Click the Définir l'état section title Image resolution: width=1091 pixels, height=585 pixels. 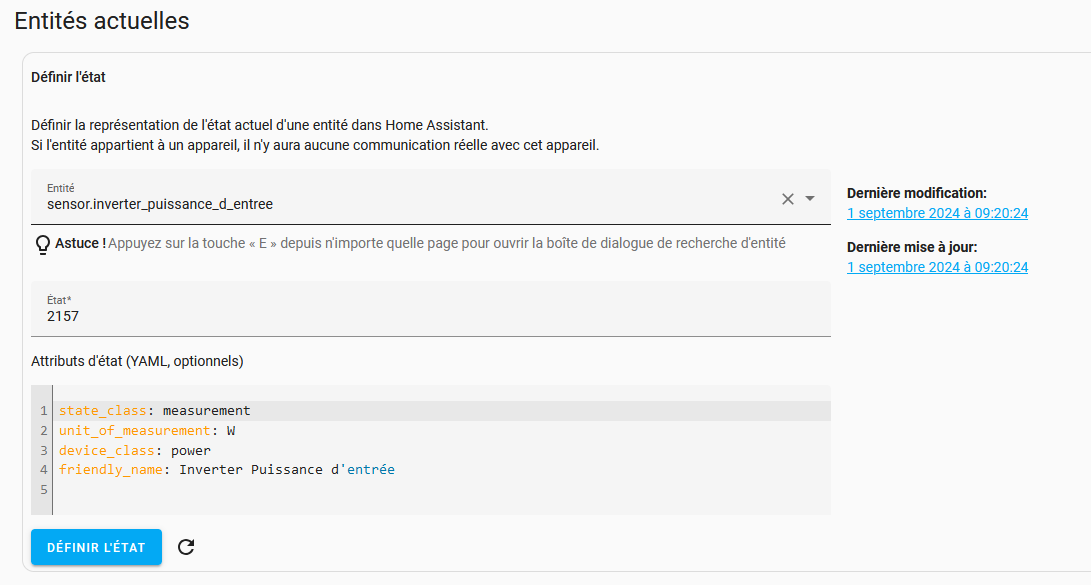(68, 77)
